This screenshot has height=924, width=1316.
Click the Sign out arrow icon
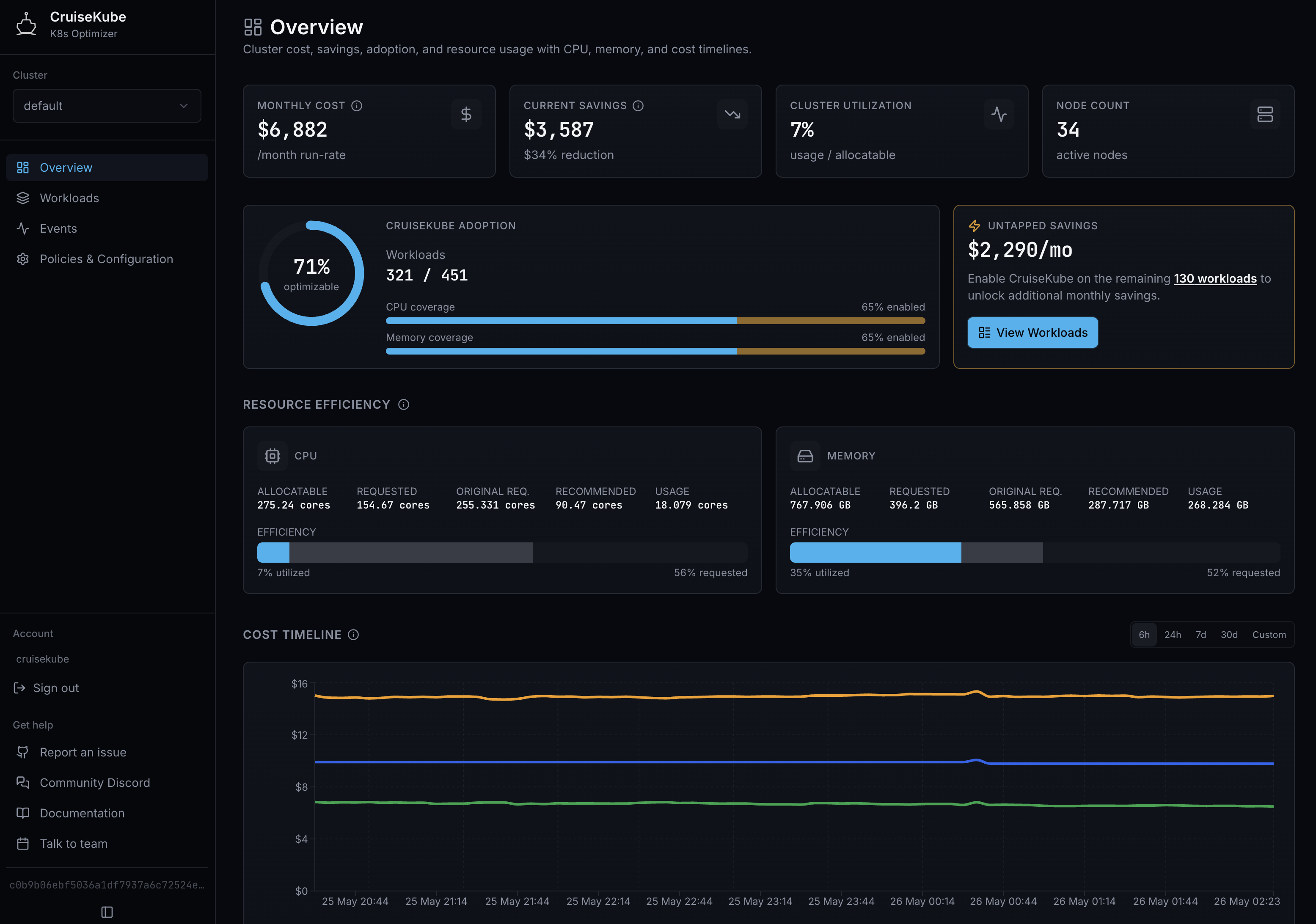pyautogui.click(x=19, y=688)
